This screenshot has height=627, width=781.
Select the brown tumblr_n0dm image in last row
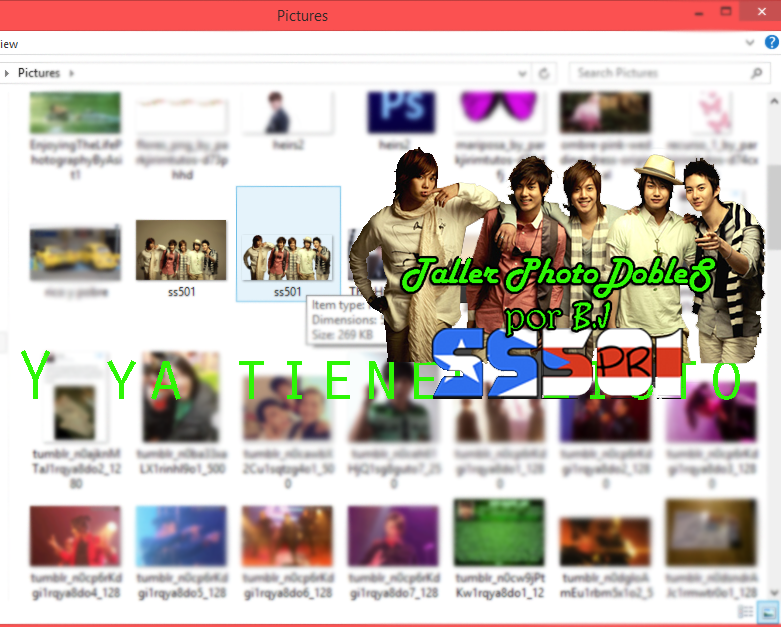click(x=712, y=548)
